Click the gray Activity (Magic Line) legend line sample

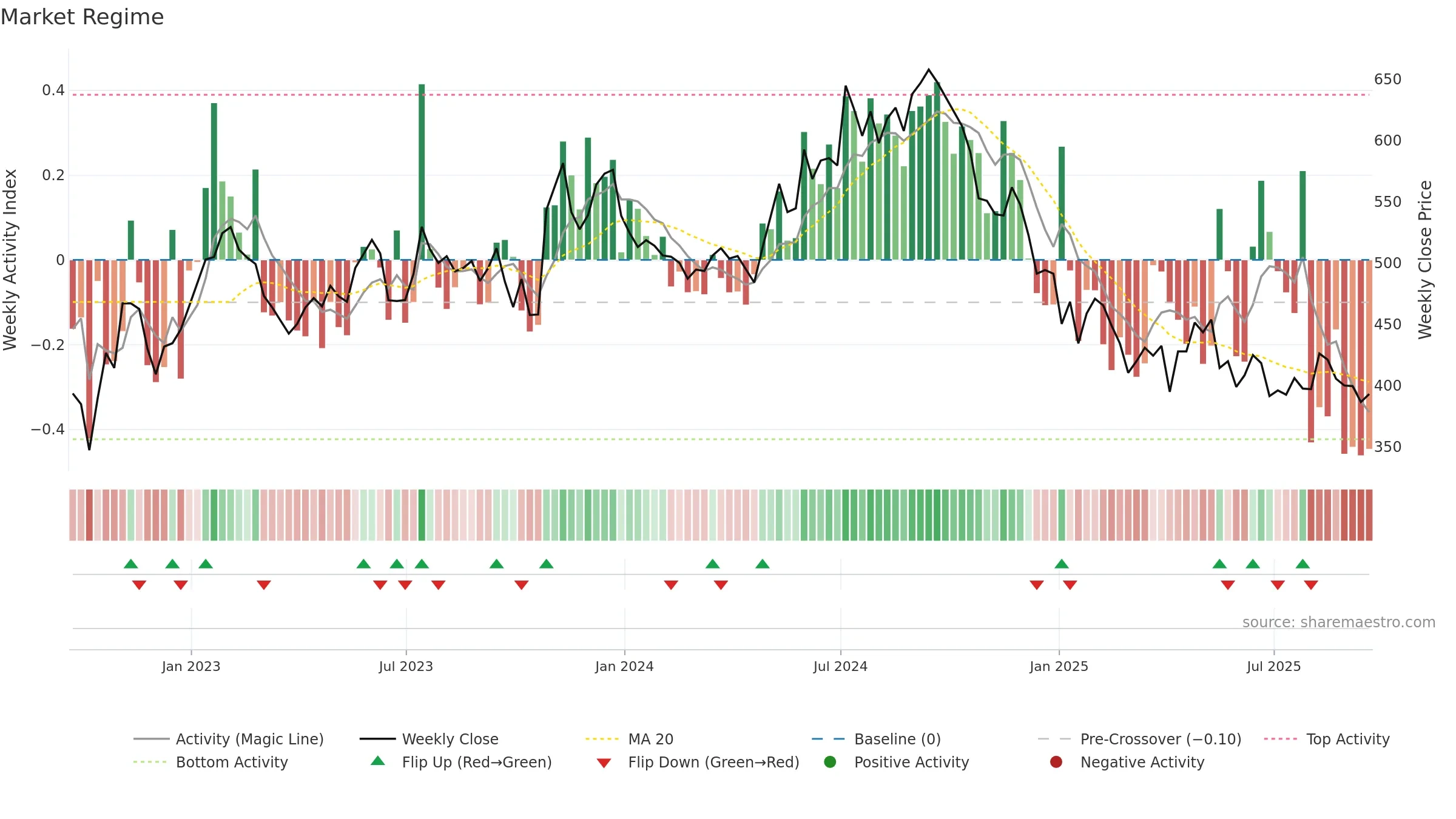coord(151,739)
